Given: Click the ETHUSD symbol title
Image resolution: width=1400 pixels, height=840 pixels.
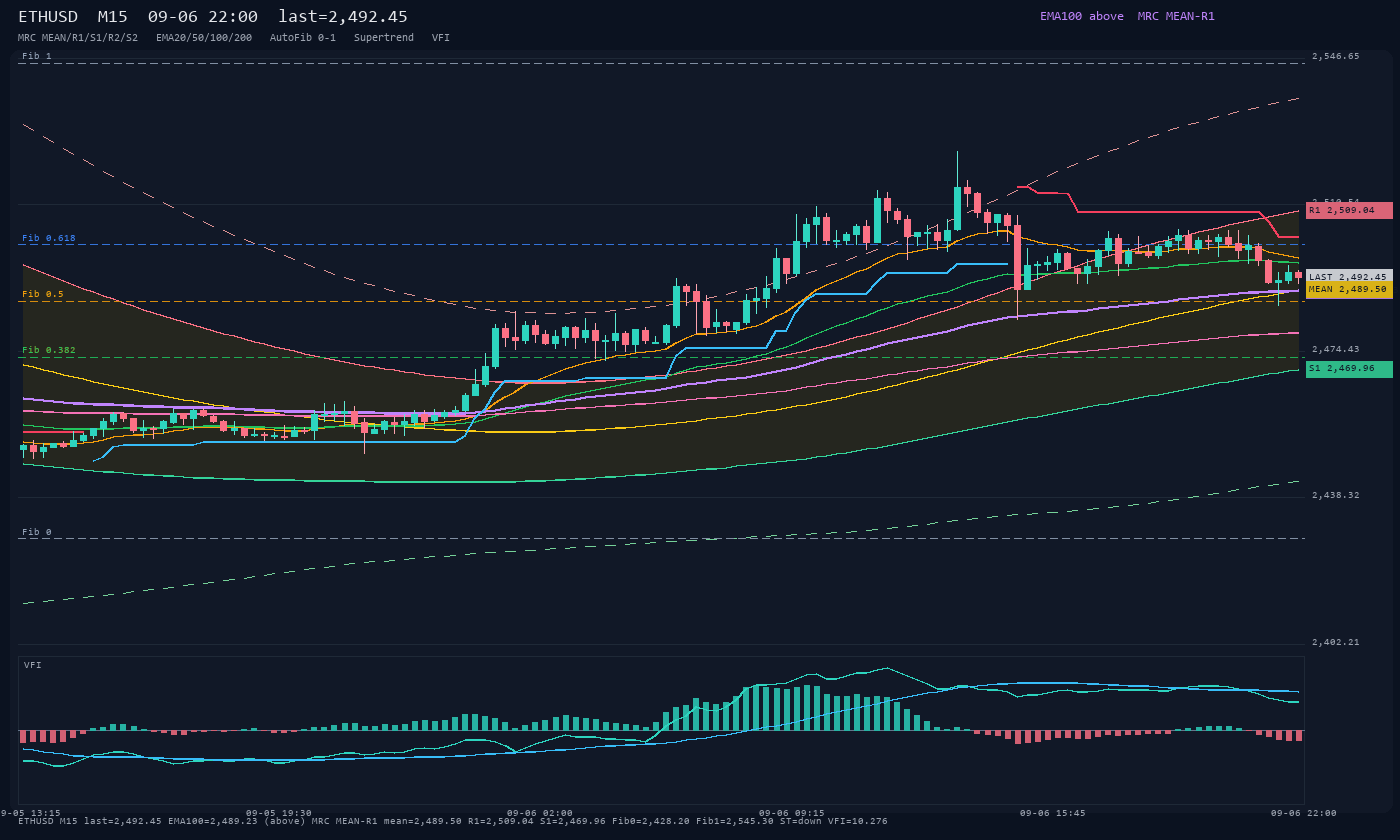Looking at the screenshot, I should pos(48,16).
